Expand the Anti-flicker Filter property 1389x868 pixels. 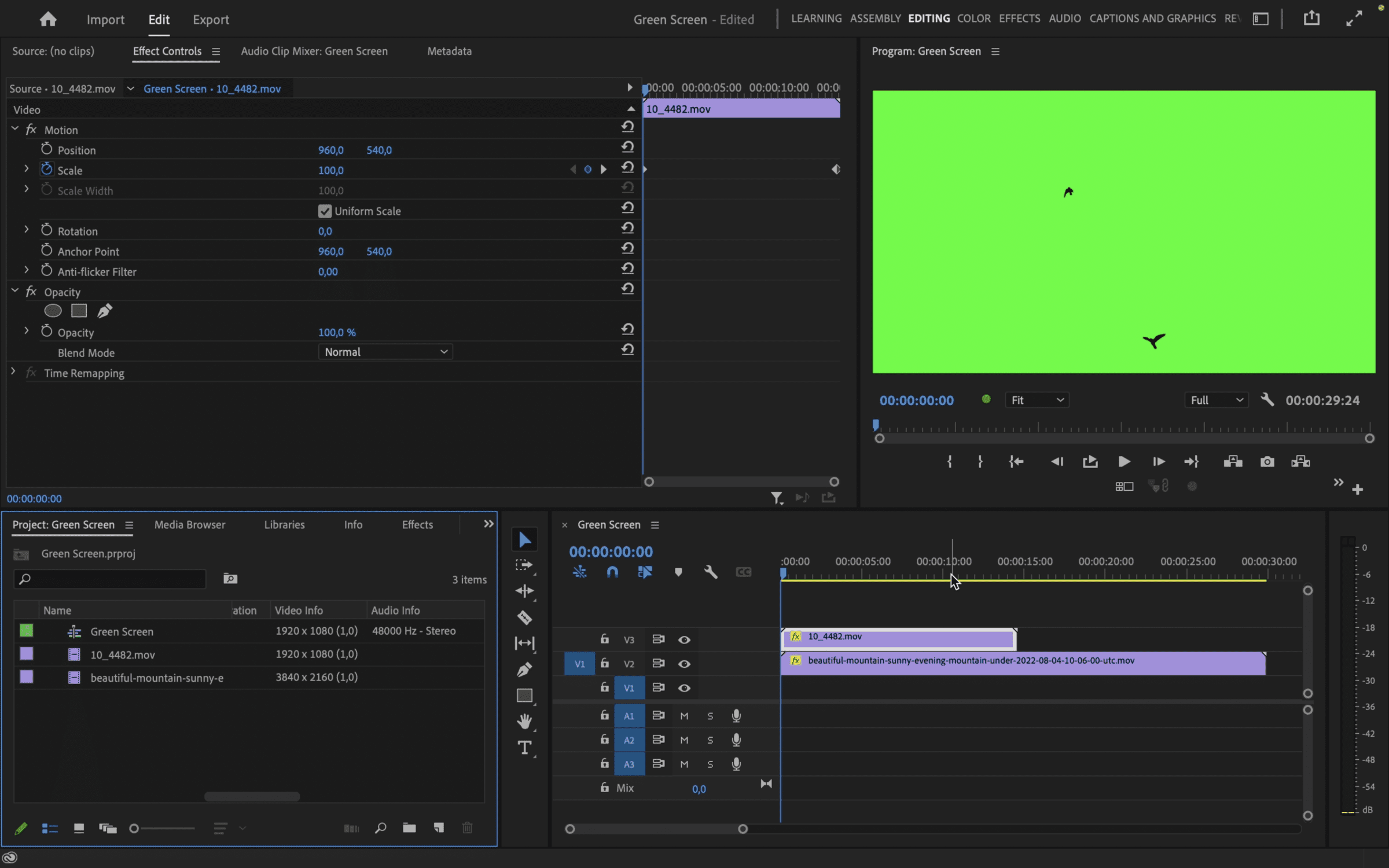26,270
